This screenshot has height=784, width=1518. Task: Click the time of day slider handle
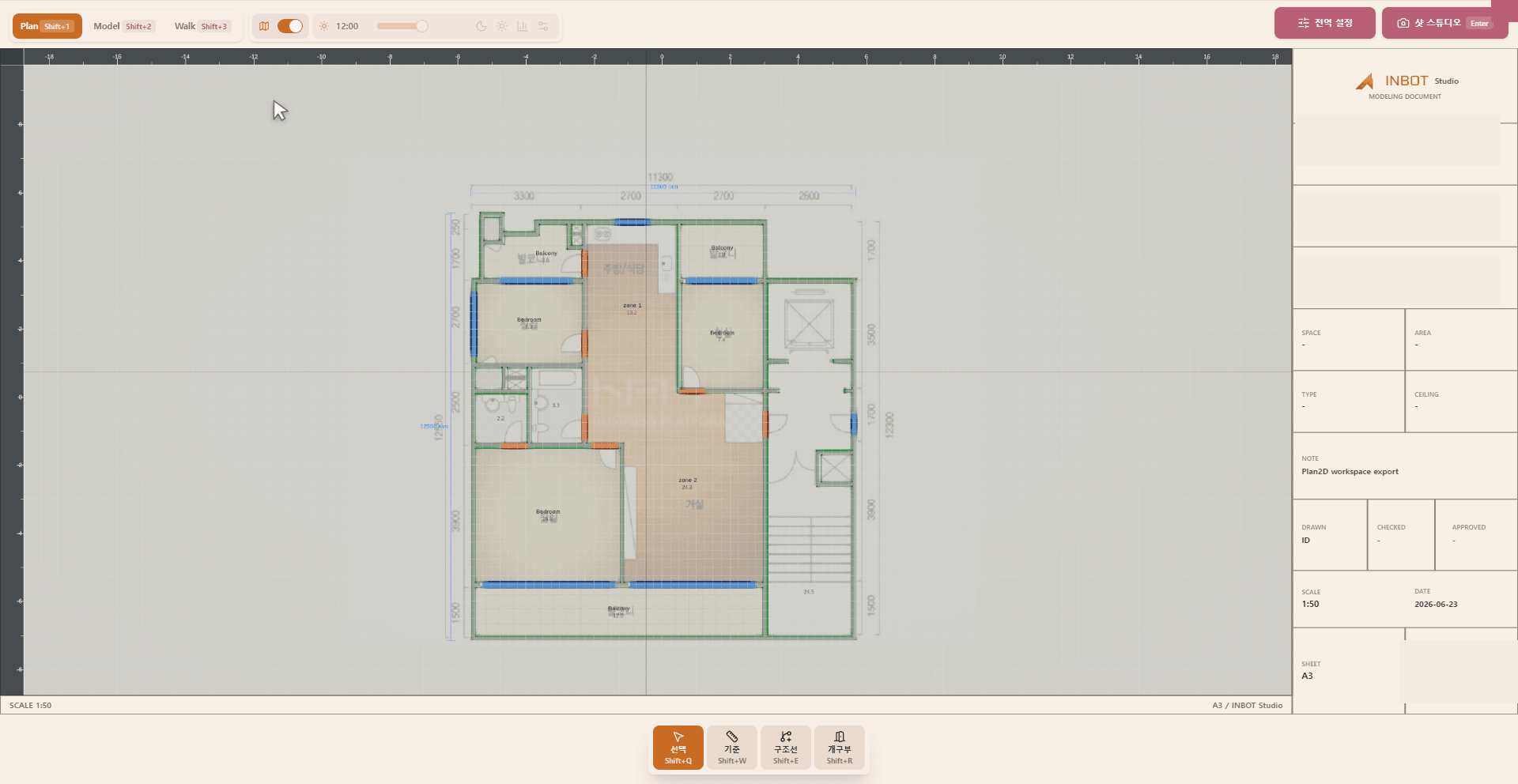422,26
